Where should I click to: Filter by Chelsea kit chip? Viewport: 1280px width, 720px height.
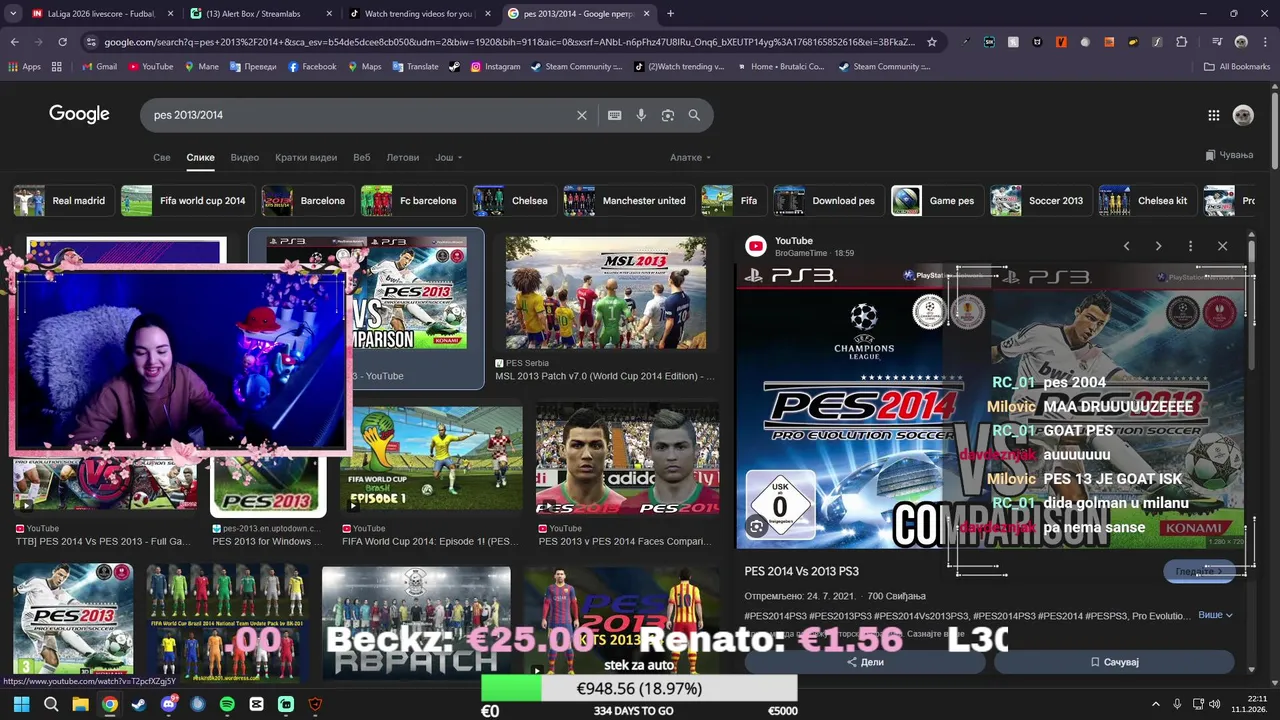point(1146,201)
